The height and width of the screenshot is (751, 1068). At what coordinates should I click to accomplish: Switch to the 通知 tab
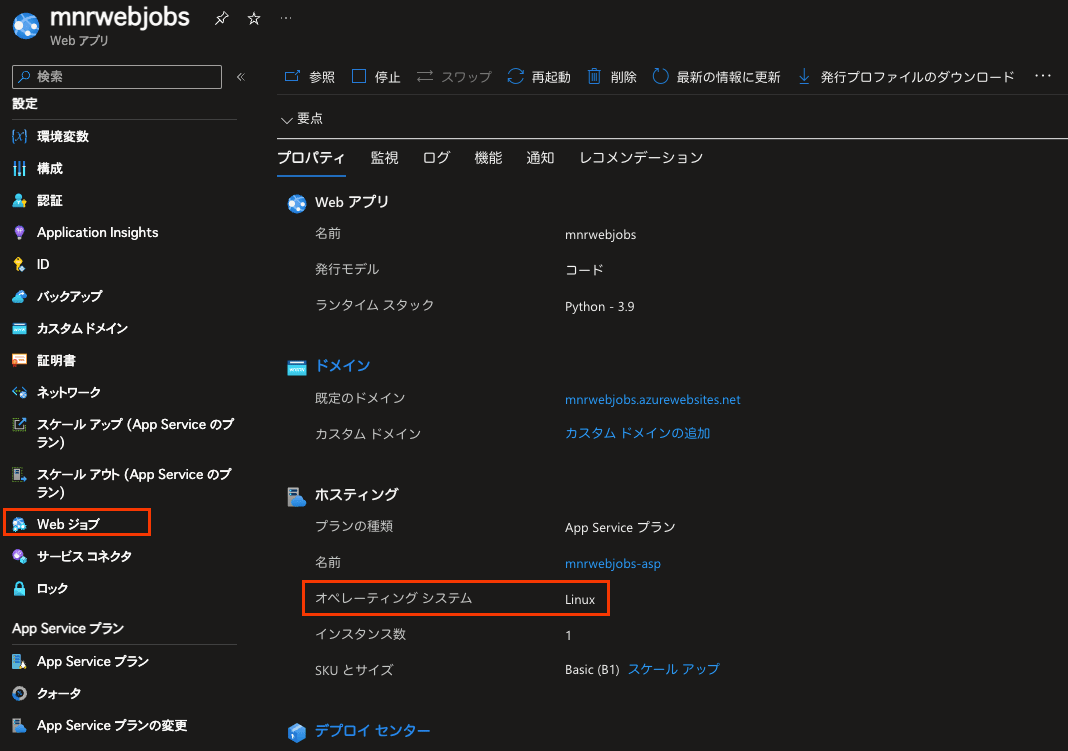(x=540, y=158)
